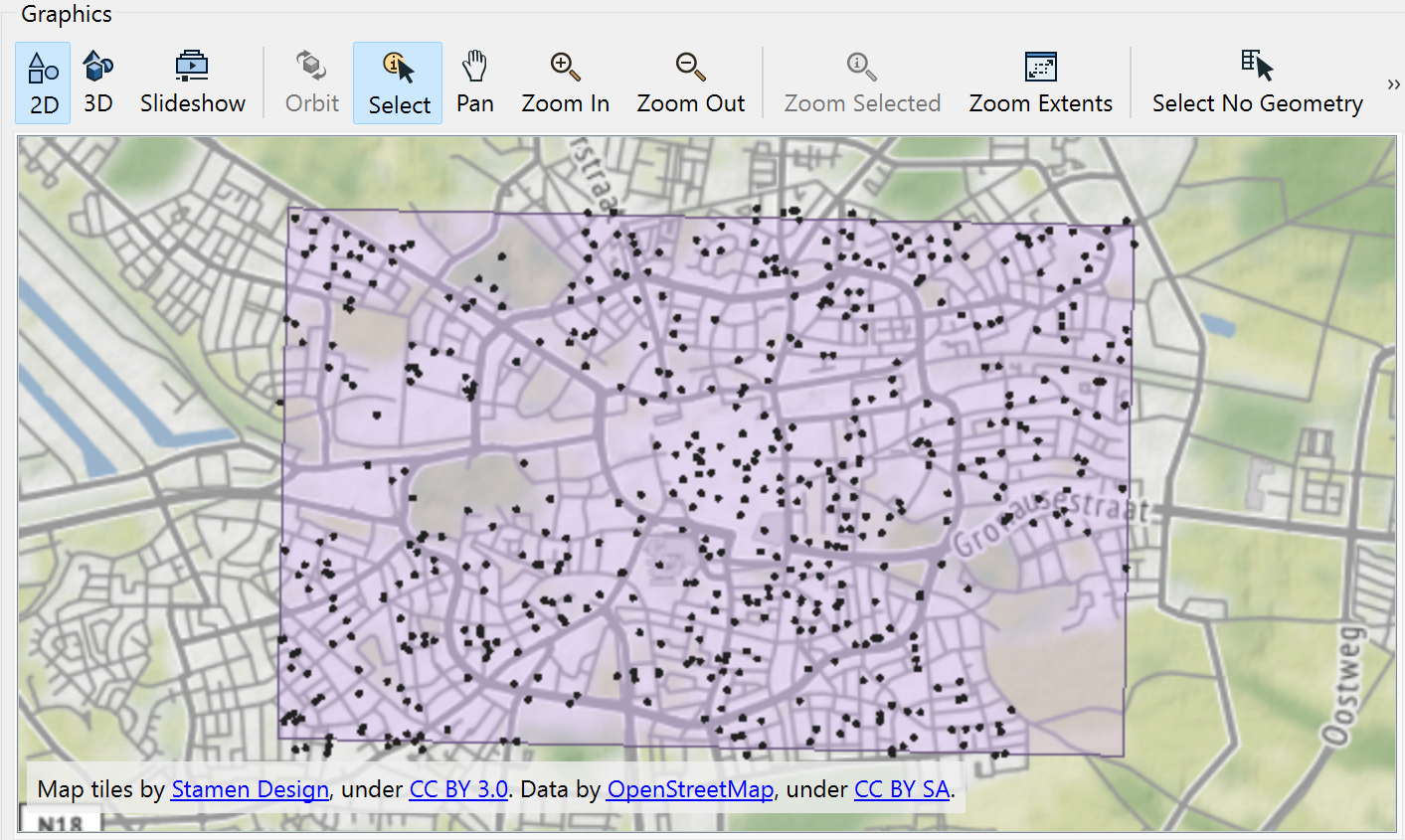Click Zoom Selected in toolbar
This screenshot has width=1405, height=840.
click(862, 84)
